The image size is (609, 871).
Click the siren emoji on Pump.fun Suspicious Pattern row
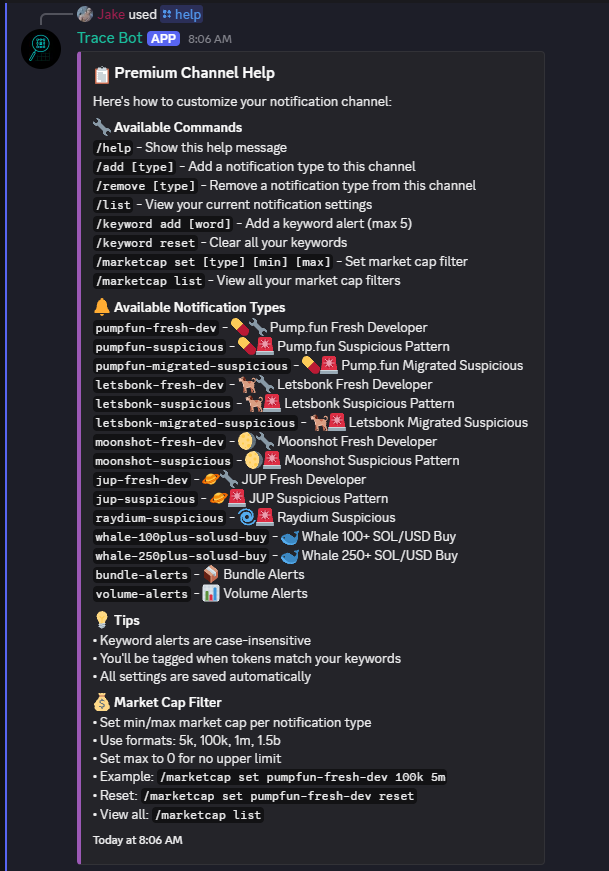pyautogui.click(x=265, y=346)
